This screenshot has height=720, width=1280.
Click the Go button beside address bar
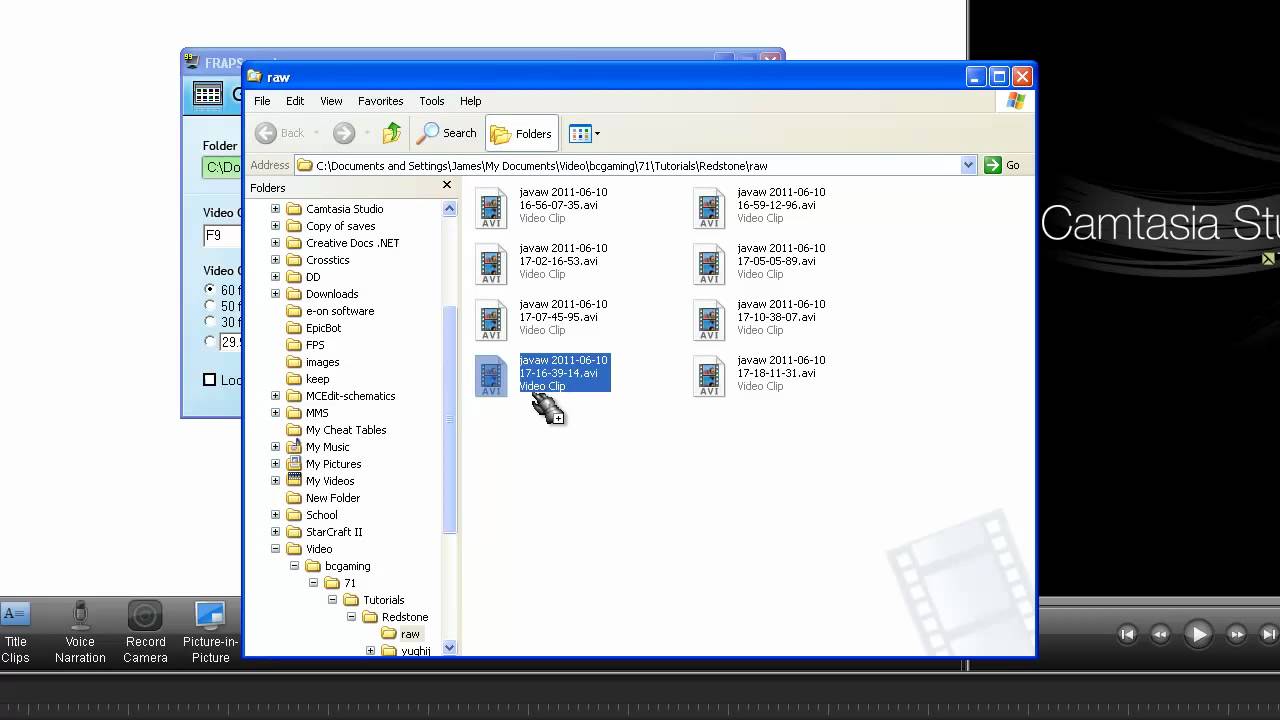pyautogui.click(x=1002, y=165)
